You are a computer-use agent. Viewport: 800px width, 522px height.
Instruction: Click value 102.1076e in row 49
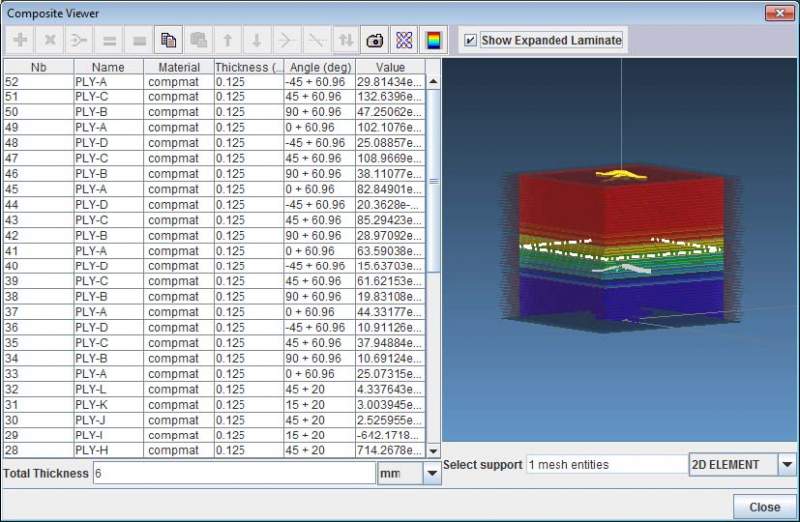click(x=389, y=128)
